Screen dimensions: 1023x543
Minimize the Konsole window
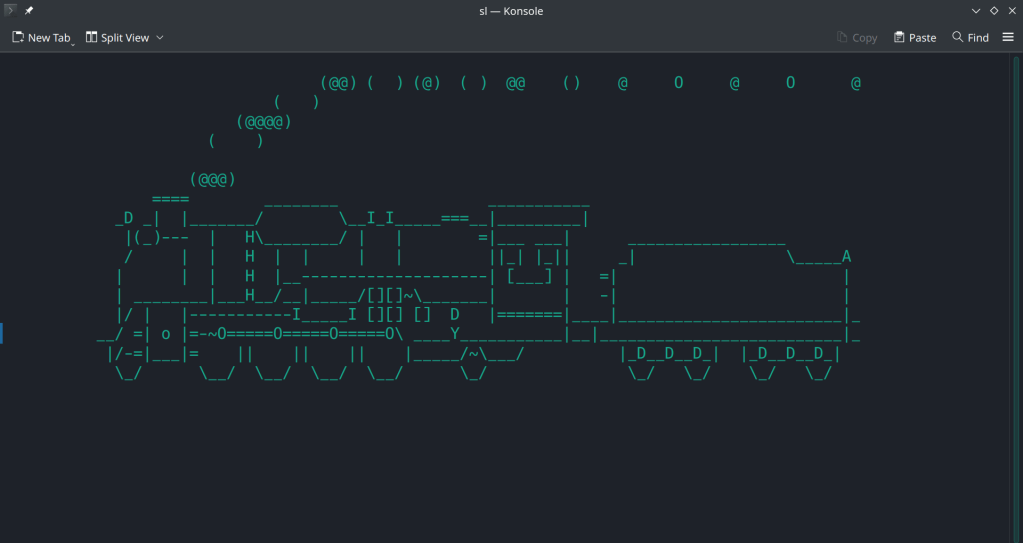coord(976,11)
